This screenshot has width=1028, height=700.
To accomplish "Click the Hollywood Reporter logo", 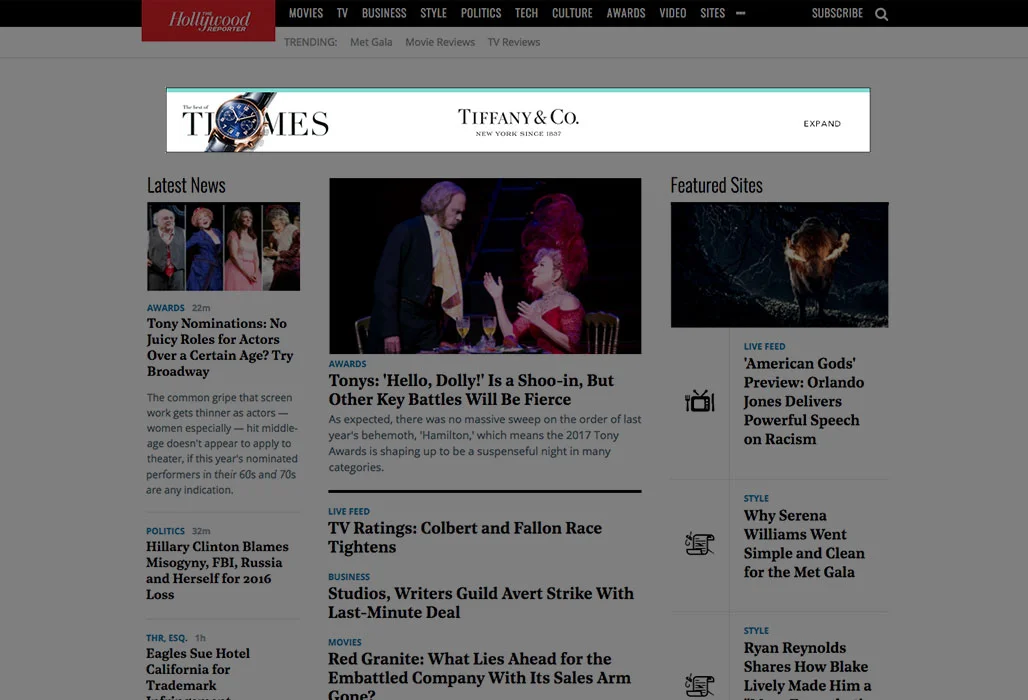I will (x=208, y=20).
